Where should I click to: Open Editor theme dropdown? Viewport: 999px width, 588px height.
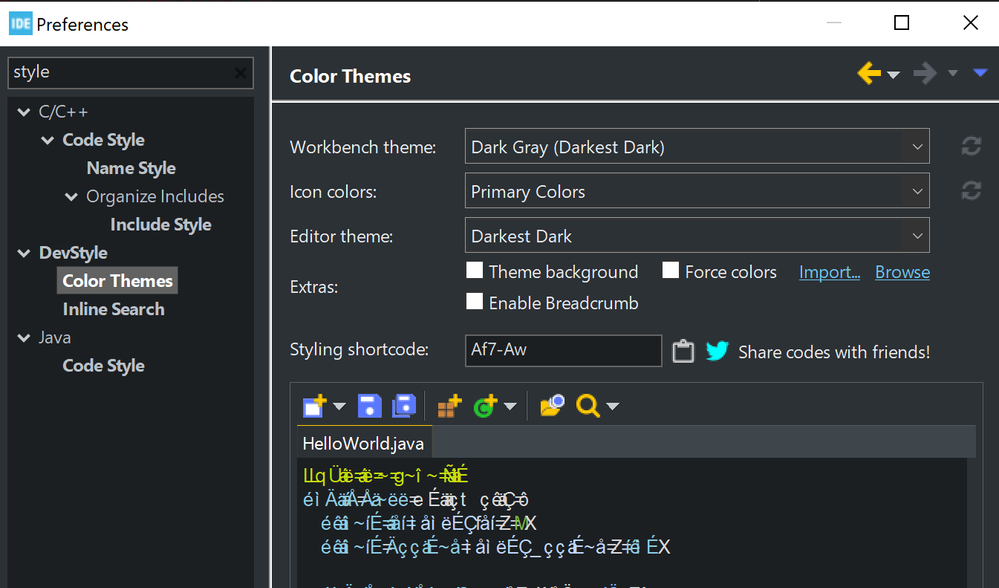pyautogui.click(x=697, y=236)
